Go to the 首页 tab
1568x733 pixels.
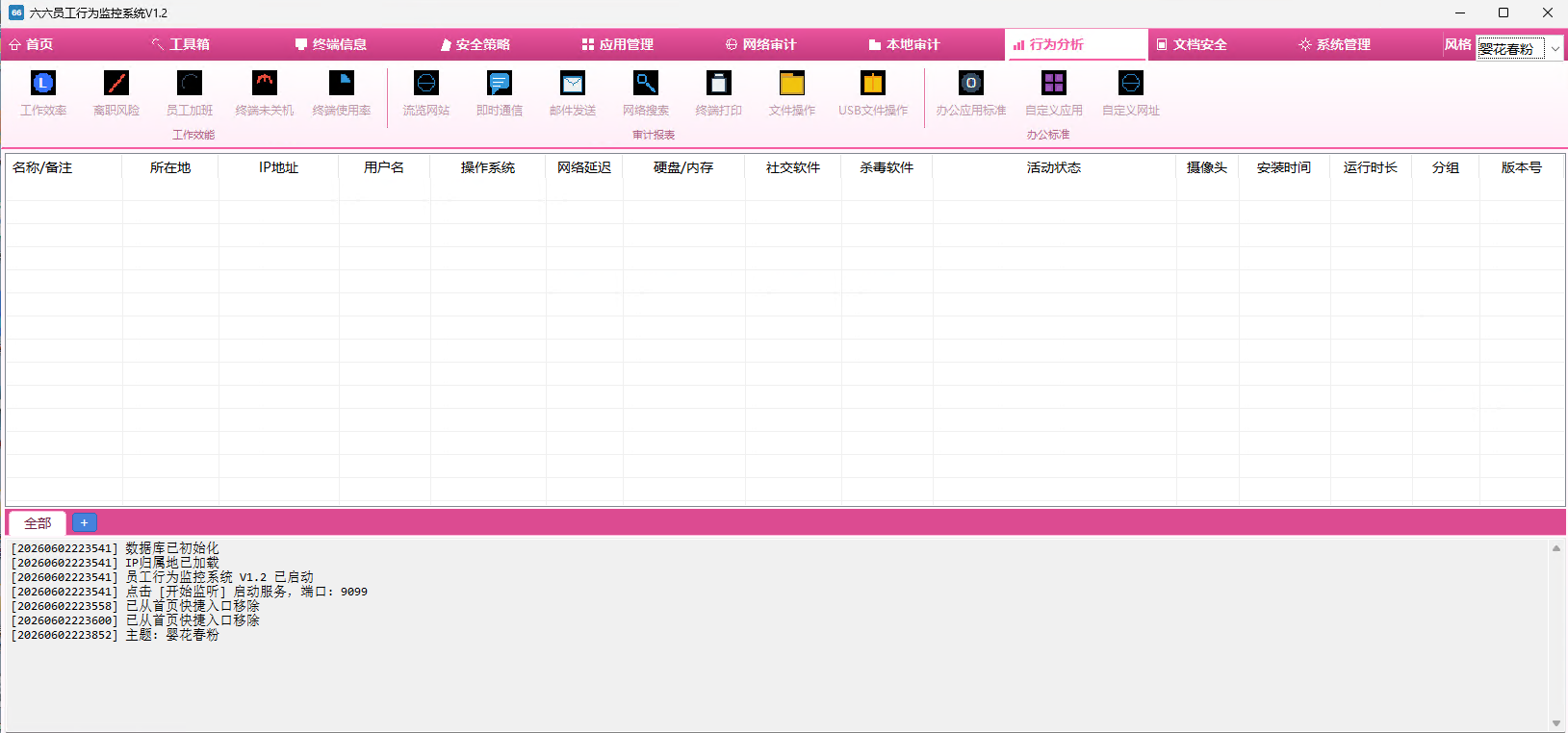point(31,44)
